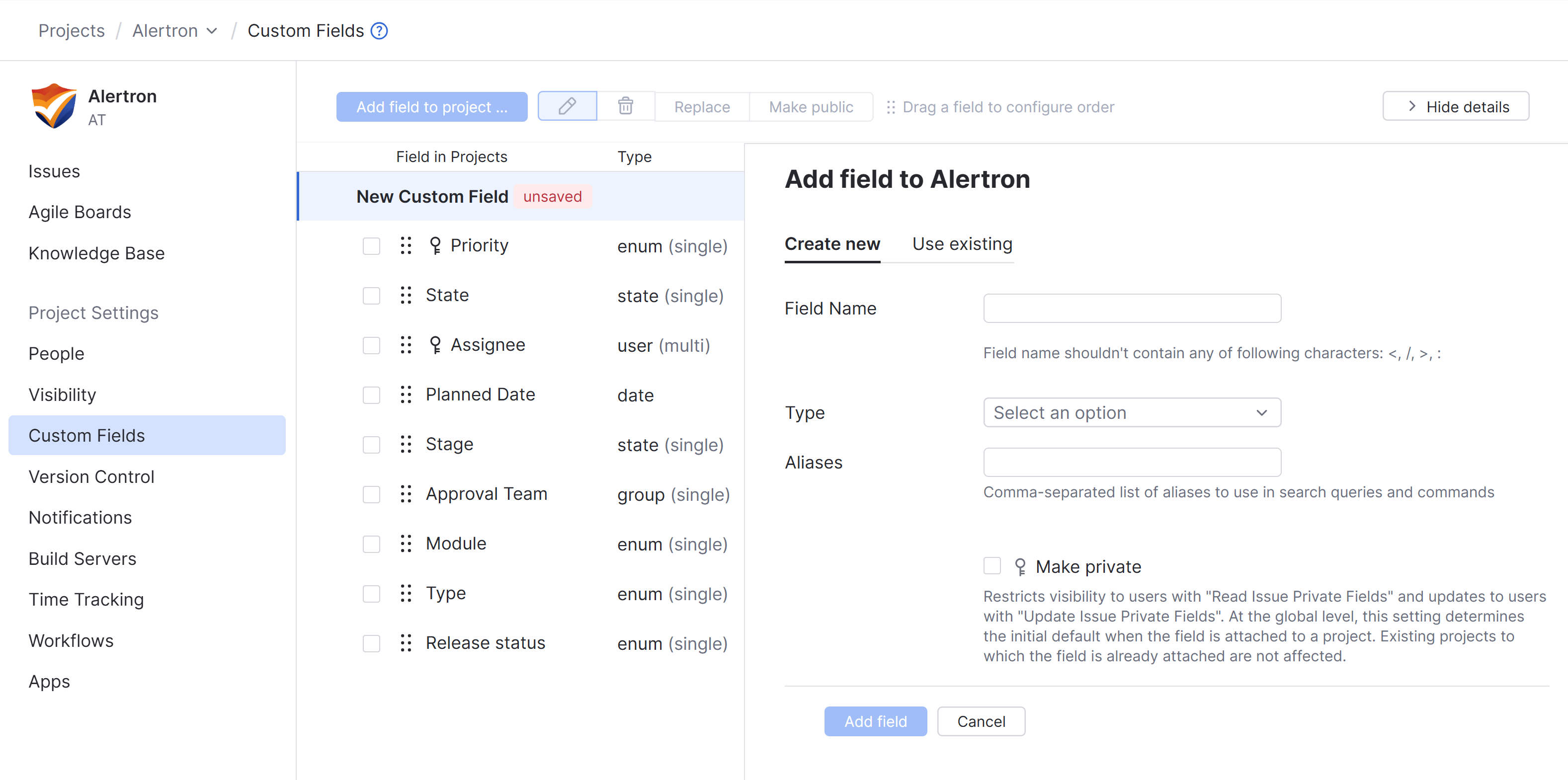Open the Type 'Select an option' dropdown
This screenshot has width=1568, height=780.
[x=1132, y=412]
